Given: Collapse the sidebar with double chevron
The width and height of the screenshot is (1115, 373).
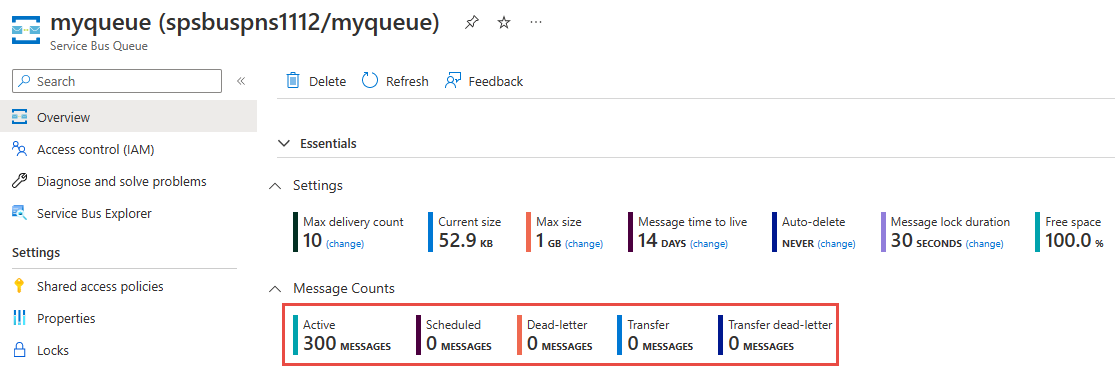Looking at the screenshot, I should click(x=241, y=81).
